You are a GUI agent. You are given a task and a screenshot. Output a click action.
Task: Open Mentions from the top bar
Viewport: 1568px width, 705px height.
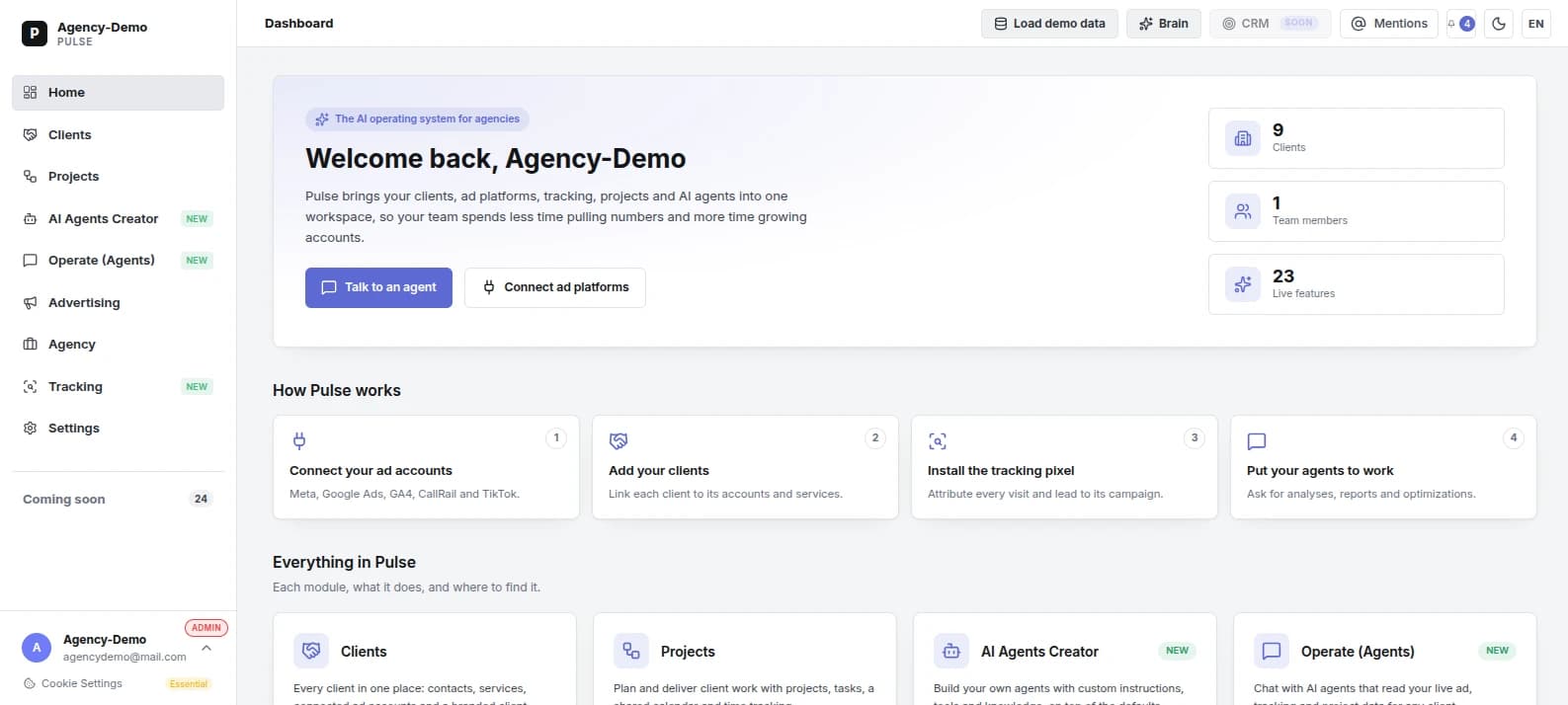tap(1389, 24)
